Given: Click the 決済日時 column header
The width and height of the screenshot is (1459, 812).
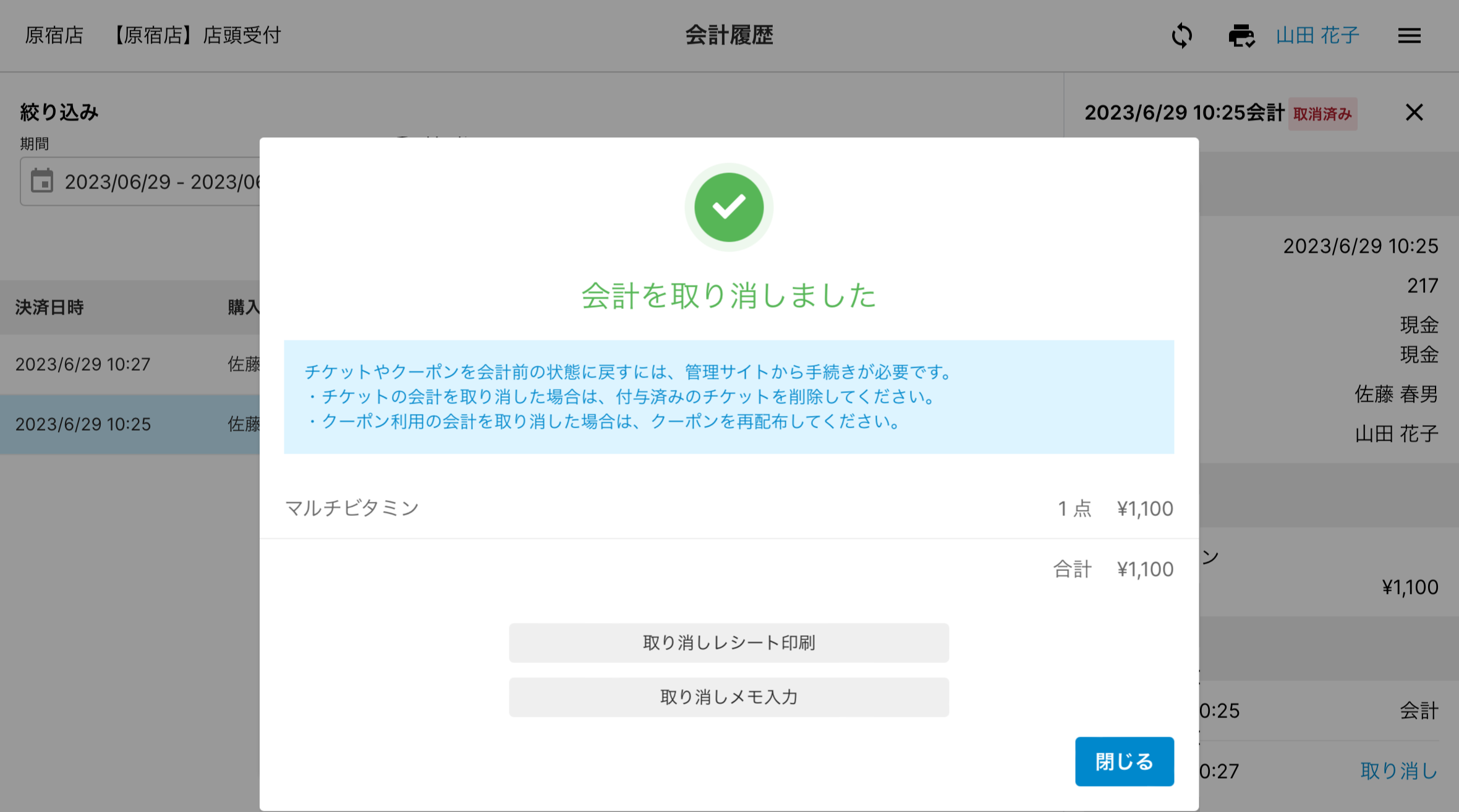Looking at the screenshot, I should [49, 307].
